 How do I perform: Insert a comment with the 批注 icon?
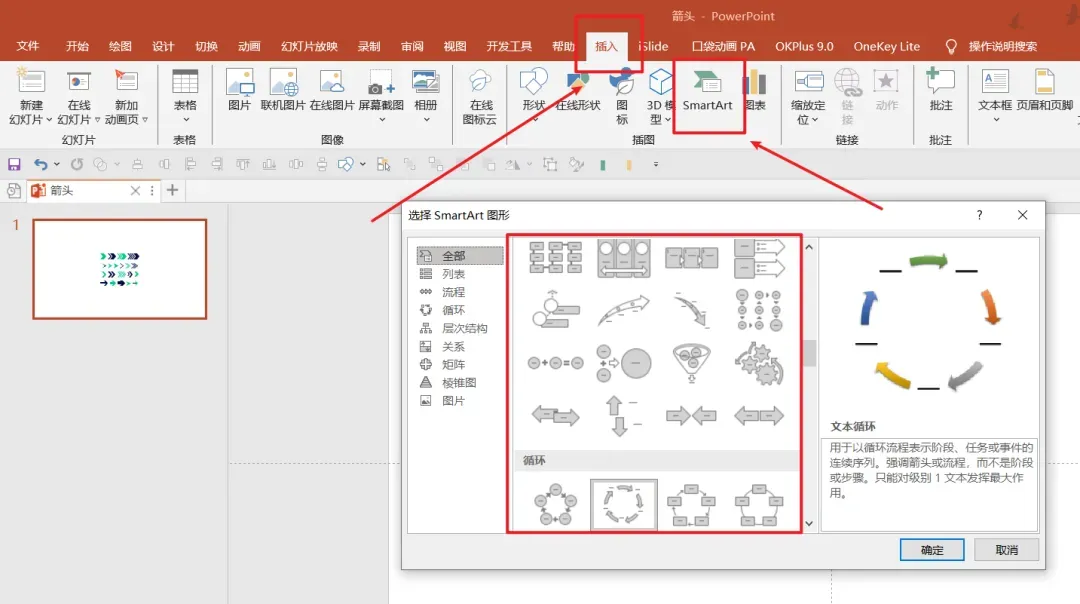940,83
